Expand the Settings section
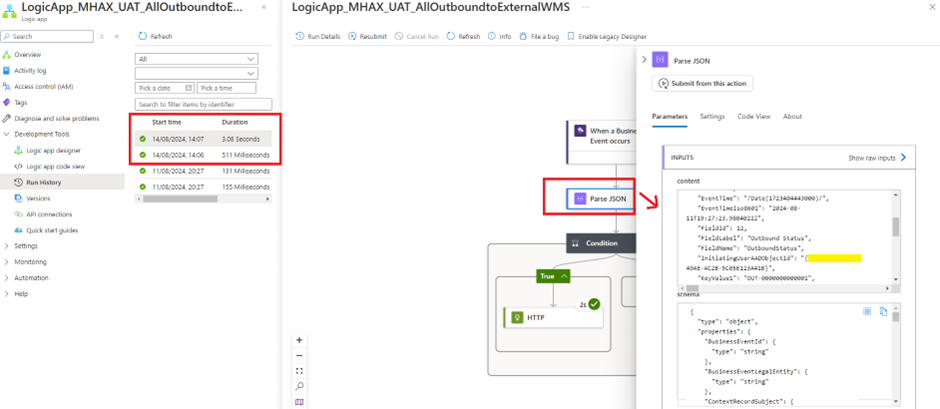Screen dimensions: 940x409 (26, 246)
